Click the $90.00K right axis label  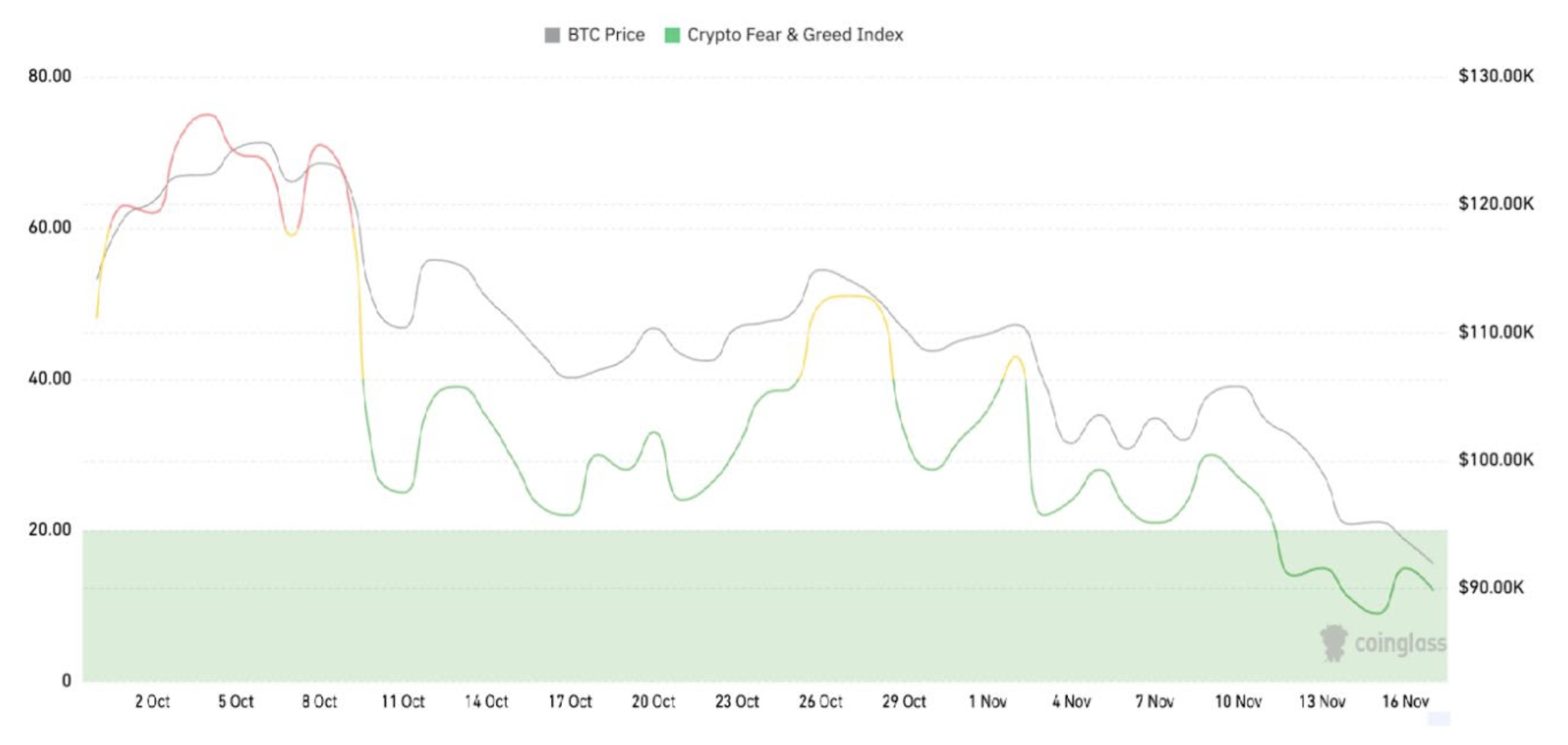tap(1490, 588)
